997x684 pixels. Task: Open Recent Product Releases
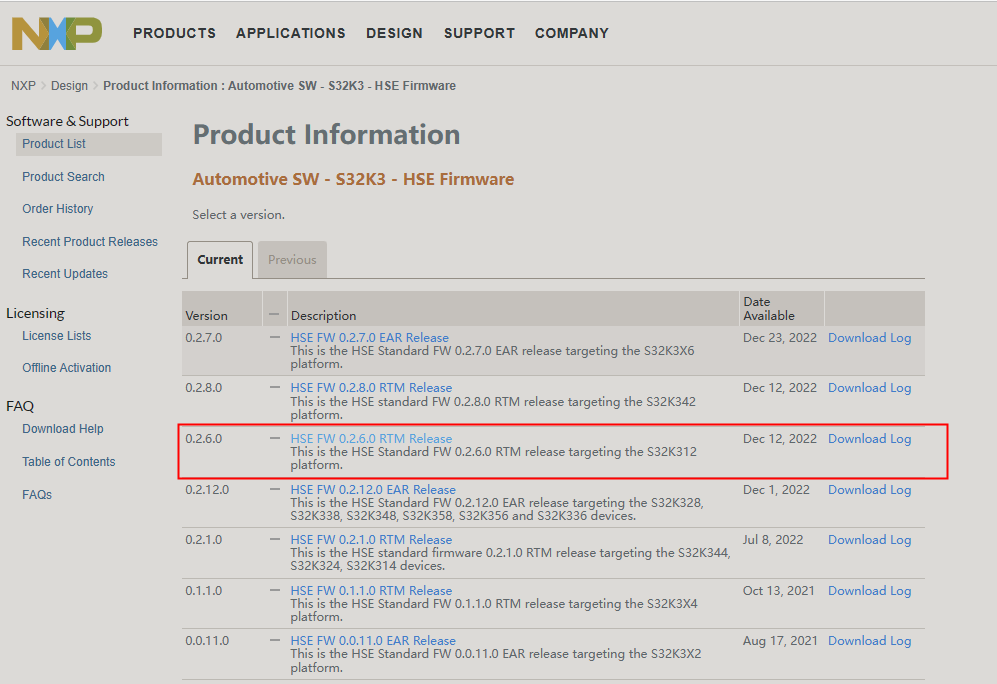90,241
